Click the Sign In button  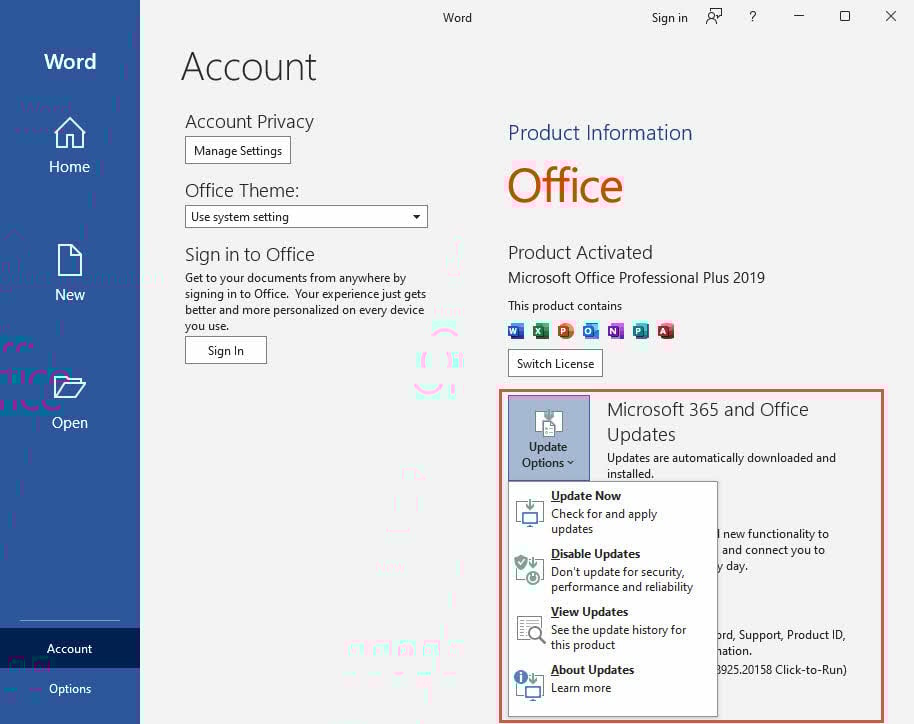(226, 350)
